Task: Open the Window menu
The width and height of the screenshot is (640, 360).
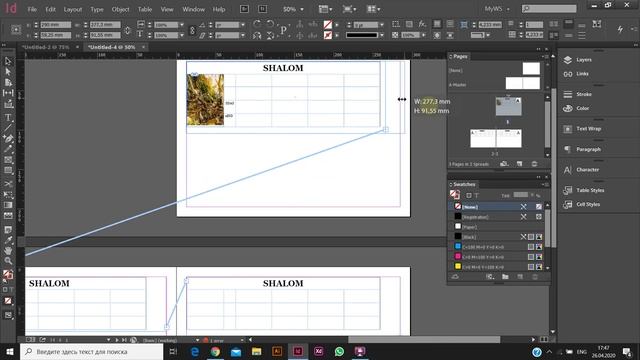Action: coord(193,9)
